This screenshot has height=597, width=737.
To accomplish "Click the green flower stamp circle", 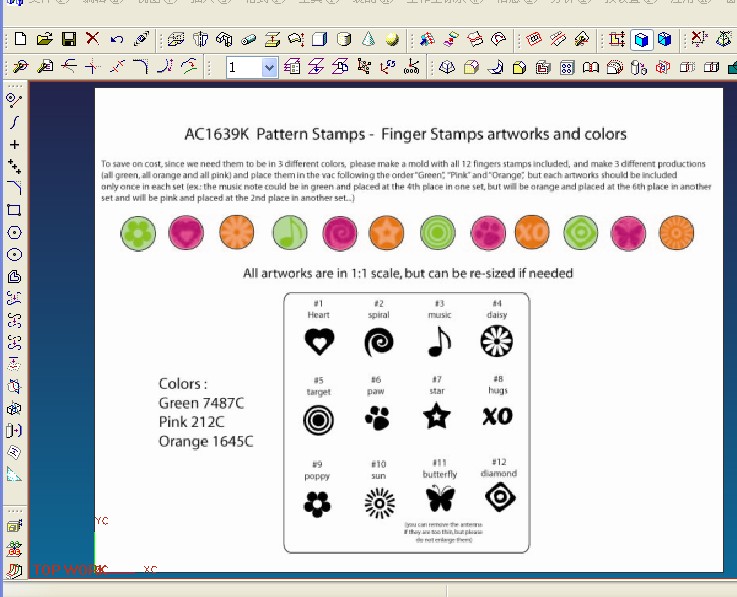I will coord(138,234).
